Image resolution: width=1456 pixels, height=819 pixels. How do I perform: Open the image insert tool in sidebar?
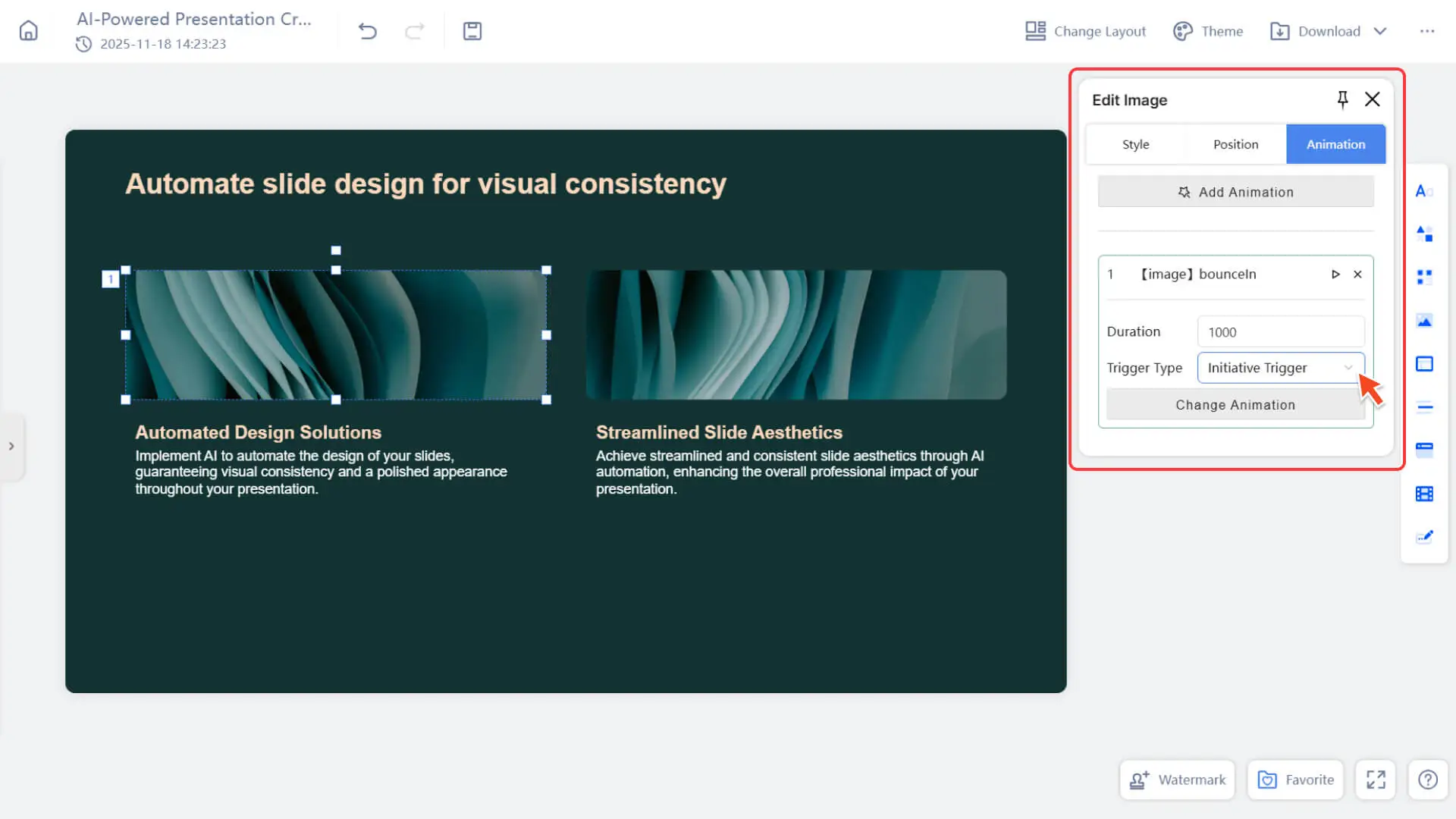point(1424,321)
